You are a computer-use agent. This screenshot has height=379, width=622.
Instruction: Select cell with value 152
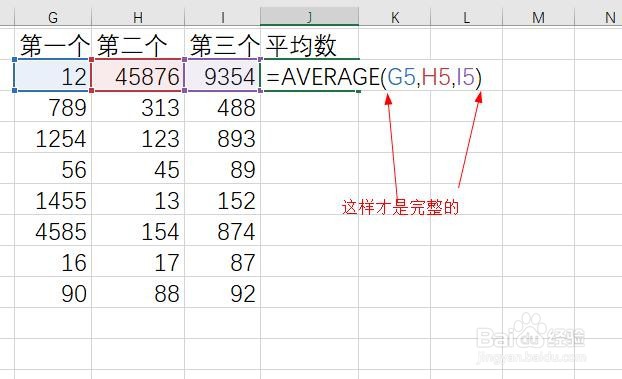(223, 199)
